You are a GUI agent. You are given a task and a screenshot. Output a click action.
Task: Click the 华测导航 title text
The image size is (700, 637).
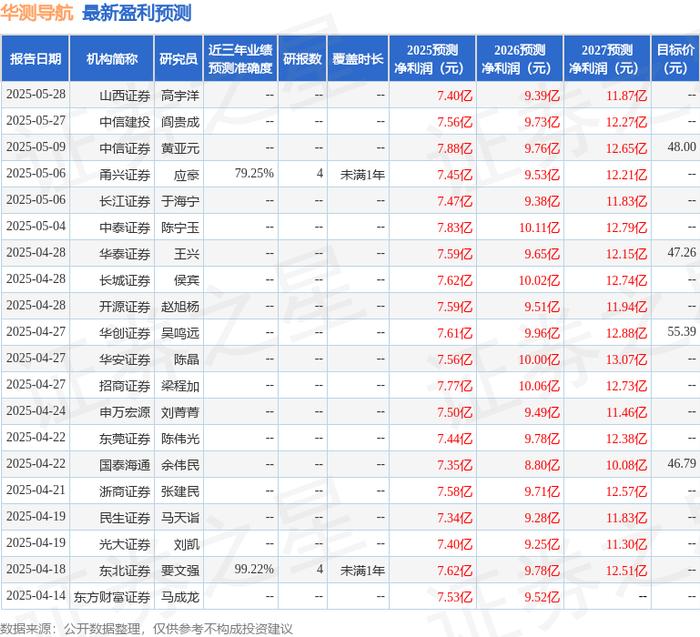37,12
